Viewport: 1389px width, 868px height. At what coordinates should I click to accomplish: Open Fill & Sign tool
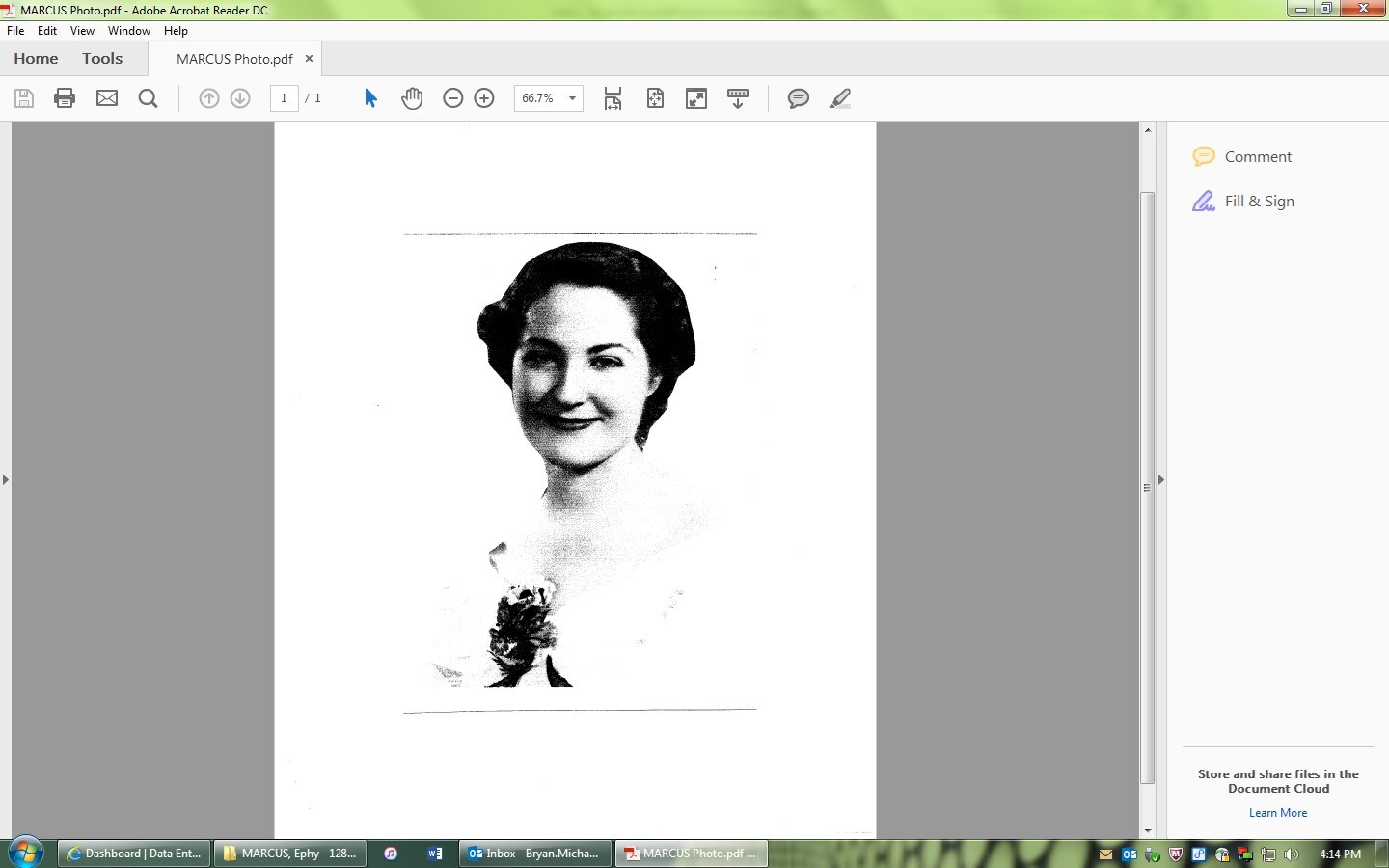coord(1258,202)
